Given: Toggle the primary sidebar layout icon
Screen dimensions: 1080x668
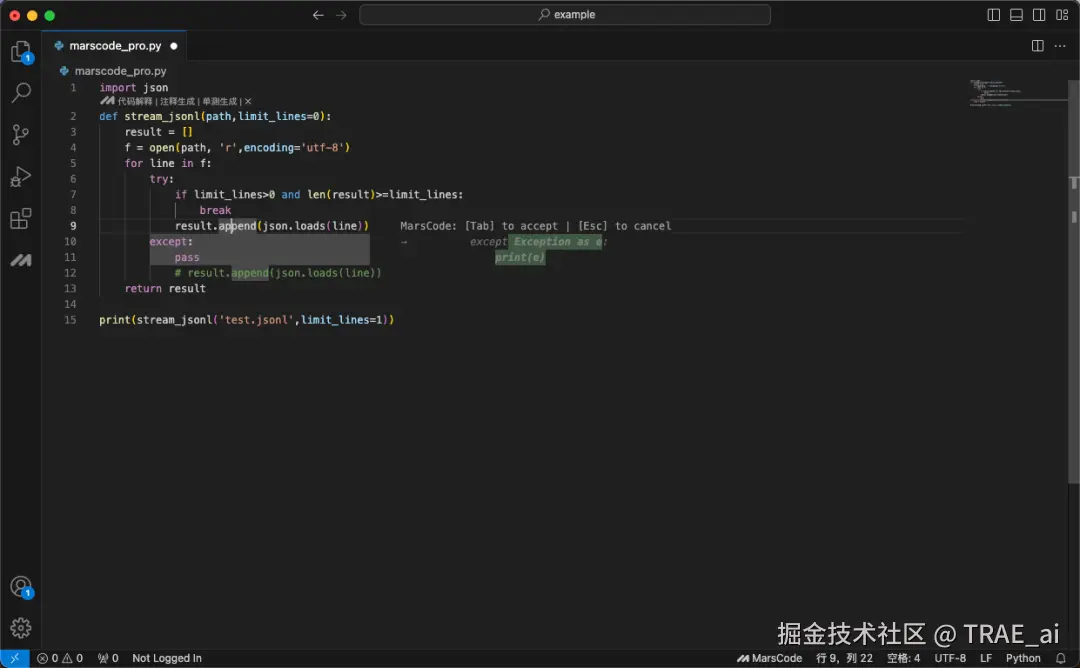Looking at the screenshot, I should click(x=993, y=14).
